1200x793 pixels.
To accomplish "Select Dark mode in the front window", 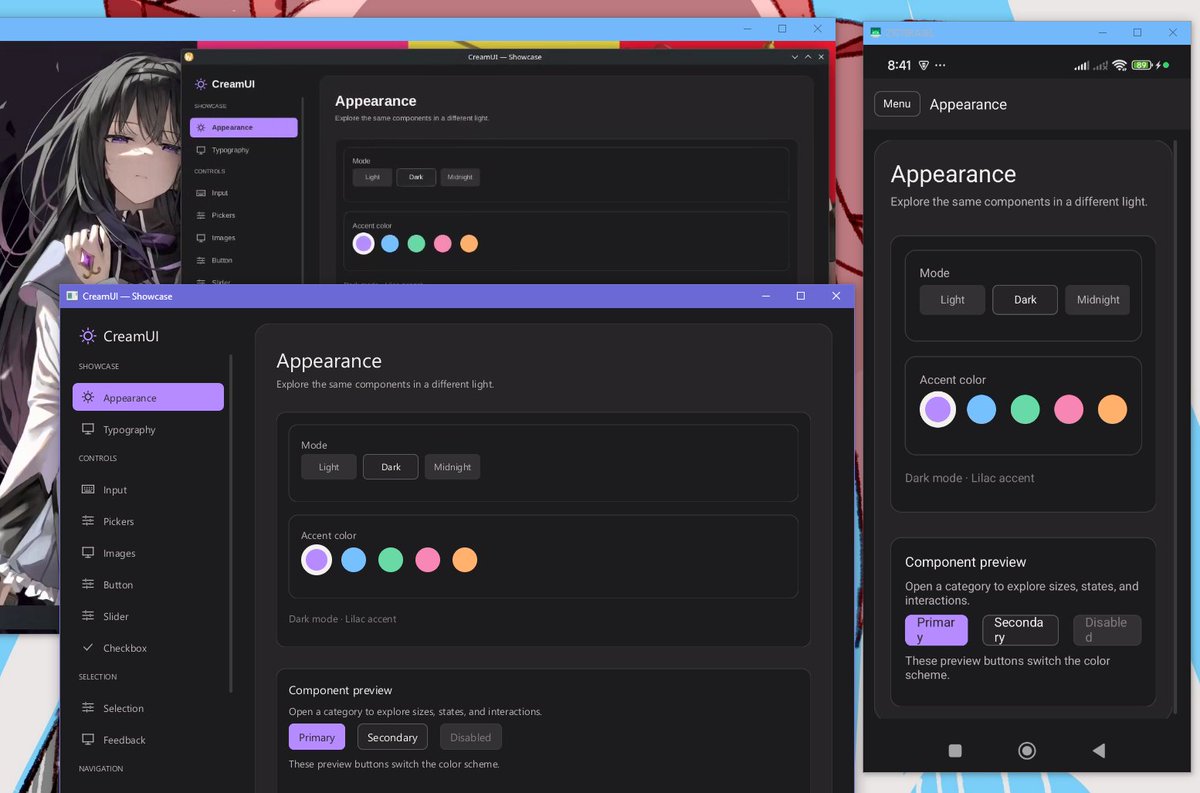I will (391, 467).
